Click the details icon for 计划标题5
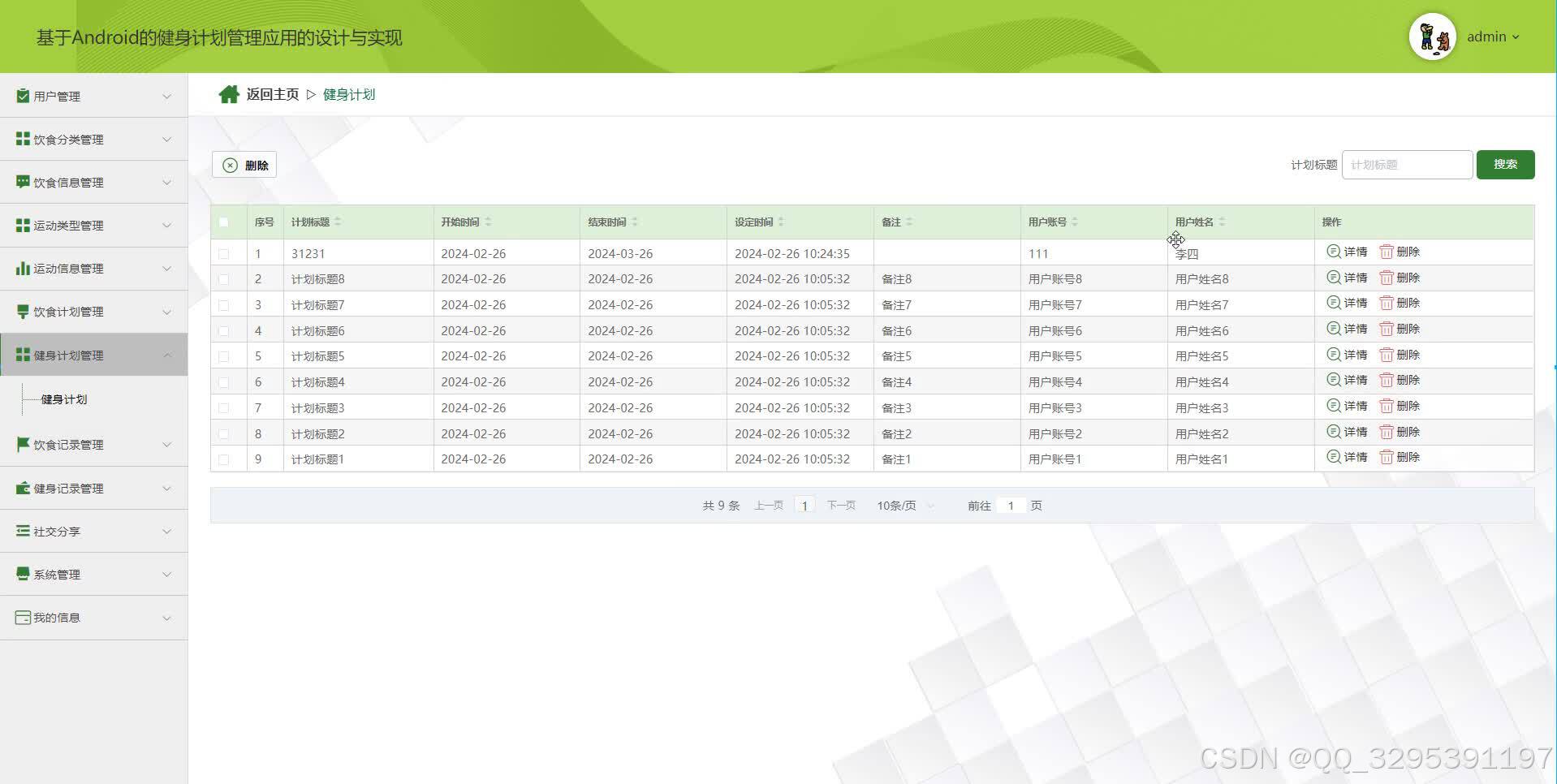Image resolution: width=1557 pixels, height=784 pixels. point(1333,355)
